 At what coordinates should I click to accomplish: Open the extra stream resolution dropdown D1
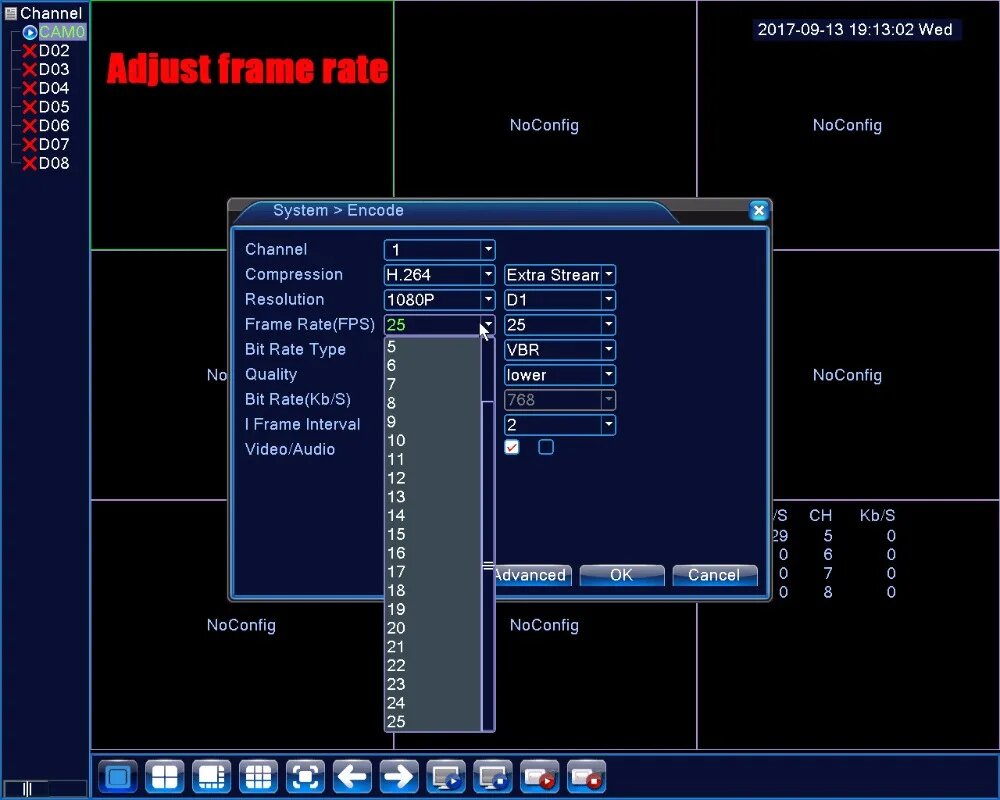[560, 300]
